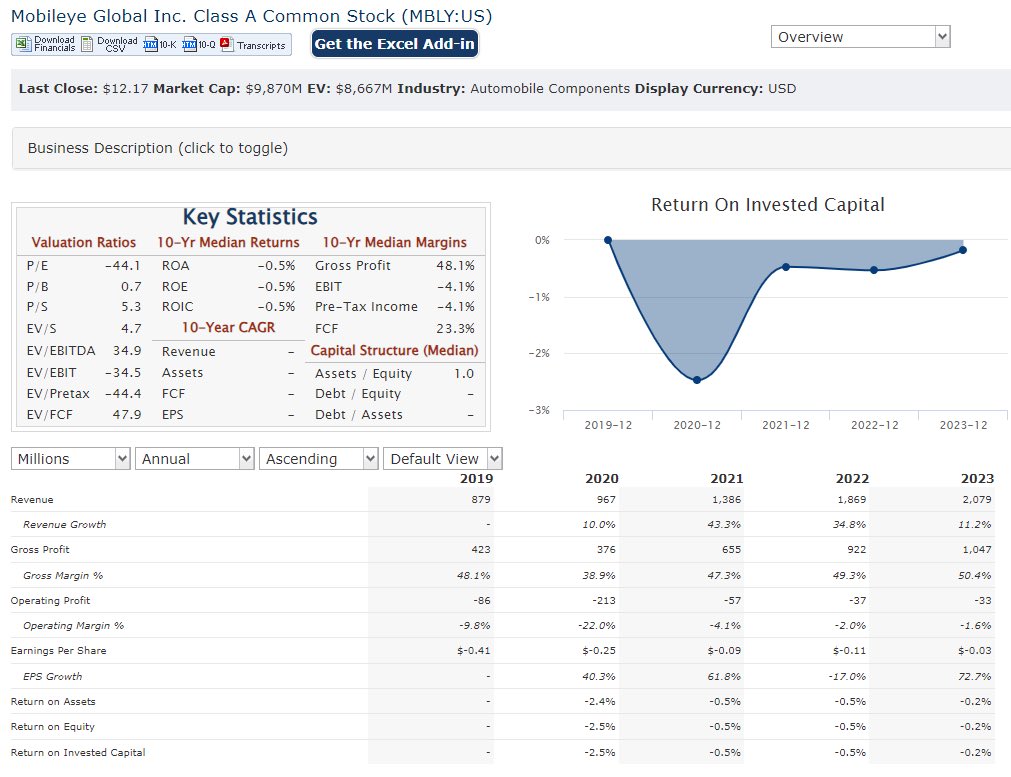1011x777 pixels.
Task: Click the Download Financials text link
Action: (54, 44)
